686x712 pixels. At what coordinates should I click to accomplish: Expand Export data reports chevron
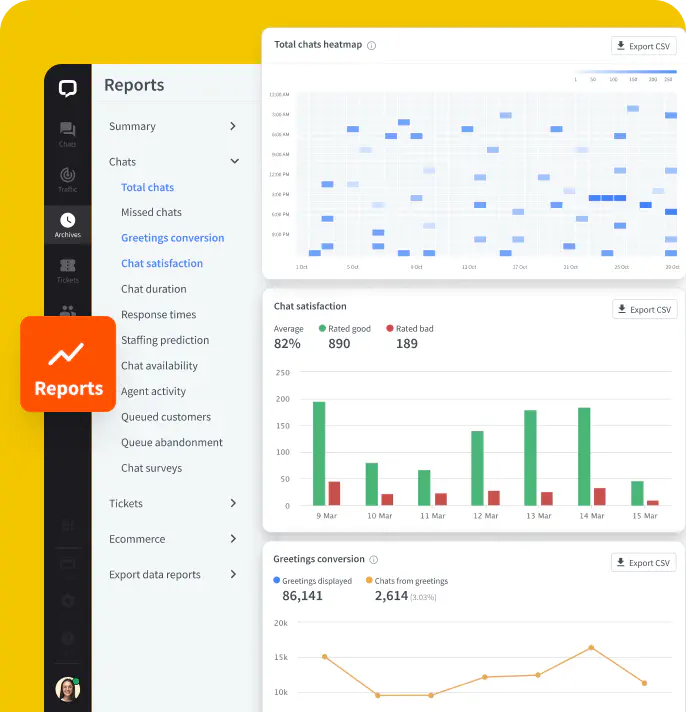pyautogui.click(x=233, y=574)
